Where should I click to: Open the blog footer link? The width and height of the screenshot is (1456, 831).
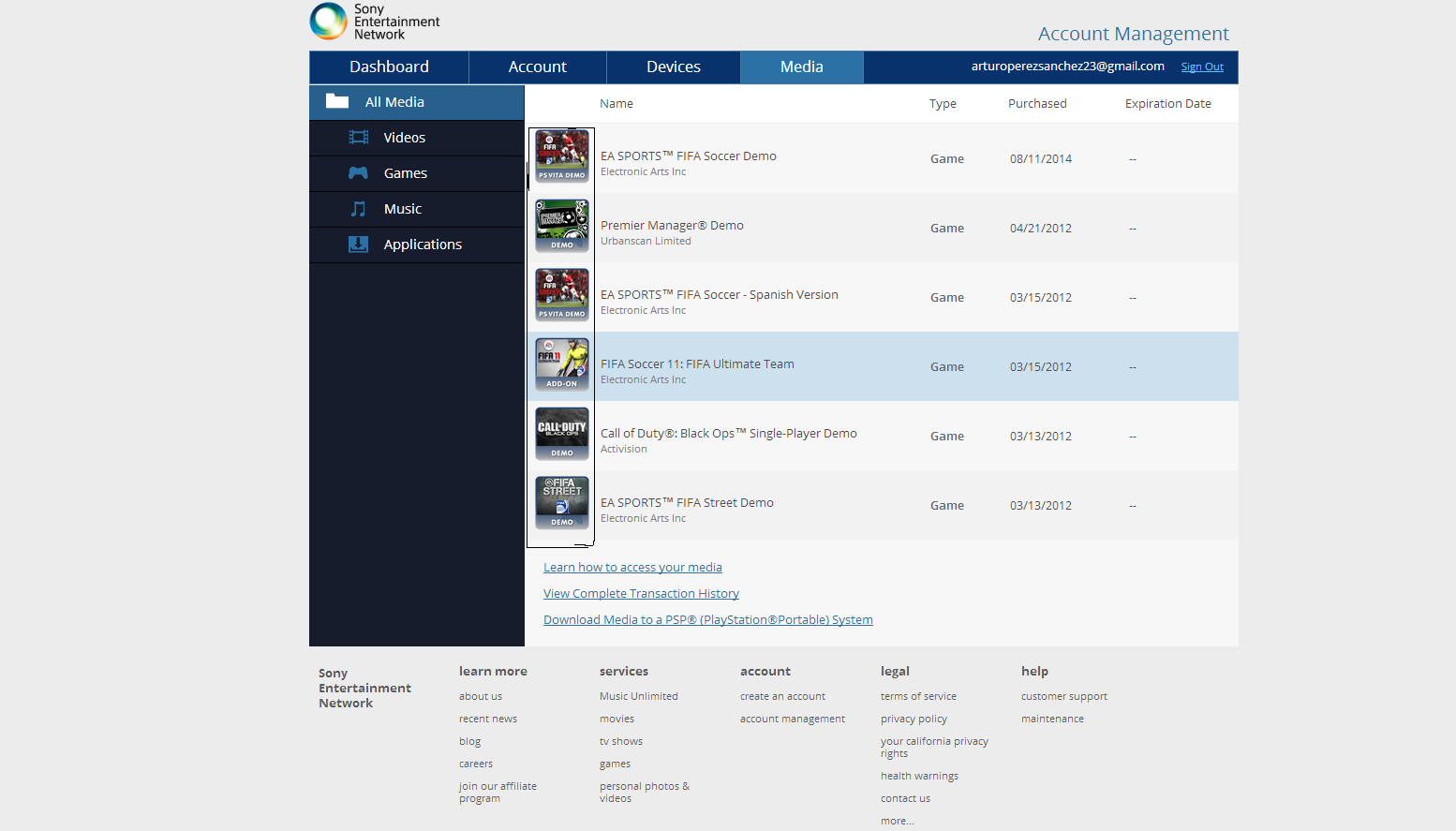coord(469,741)
